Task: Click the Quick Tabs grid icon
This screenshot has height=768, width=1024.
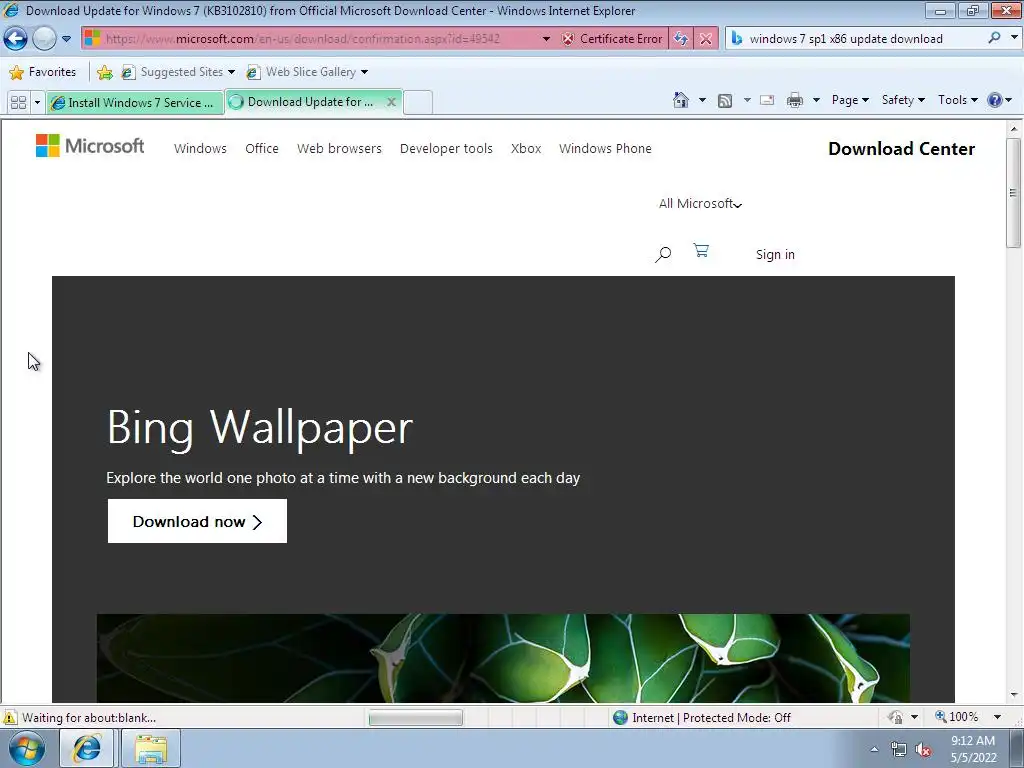Action: (x=18, y=103)
